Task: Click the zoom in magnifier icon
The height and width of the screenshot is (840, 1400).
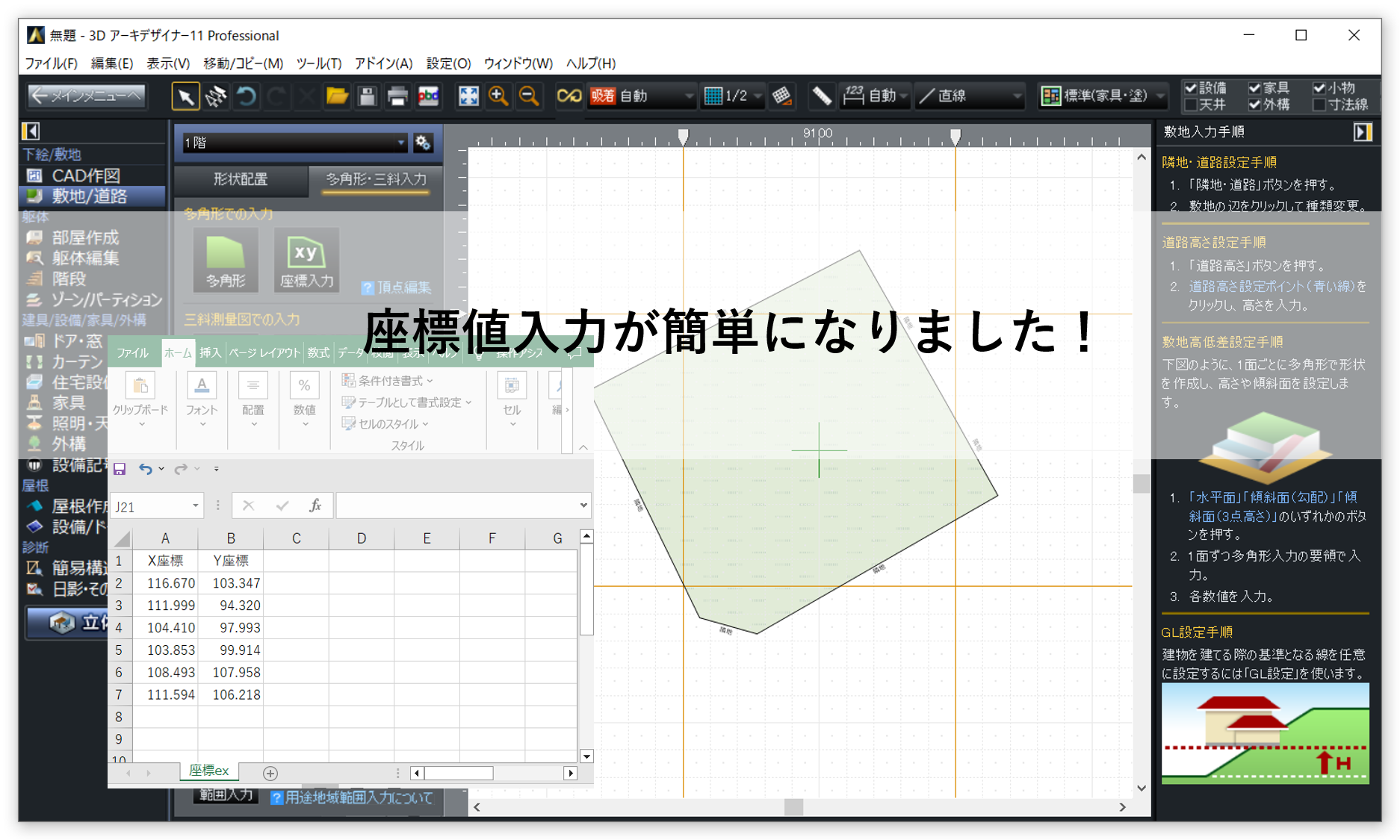Action: (x=498, y=96)
